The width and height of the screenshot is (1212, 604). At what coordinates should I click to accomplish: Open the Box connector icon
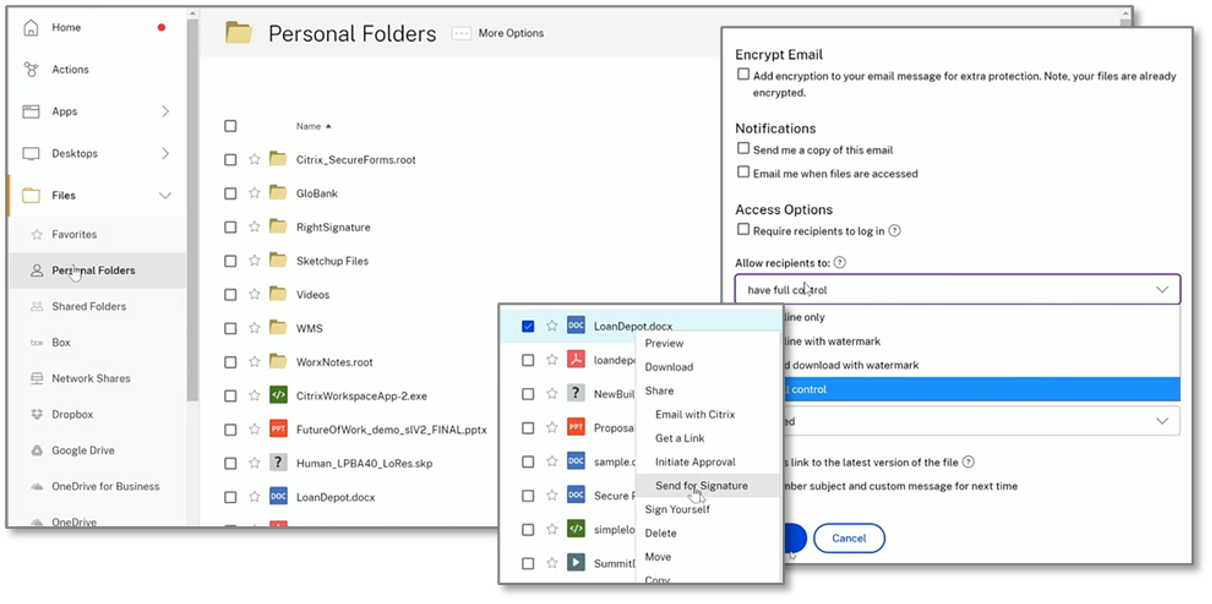click(37, 342)
